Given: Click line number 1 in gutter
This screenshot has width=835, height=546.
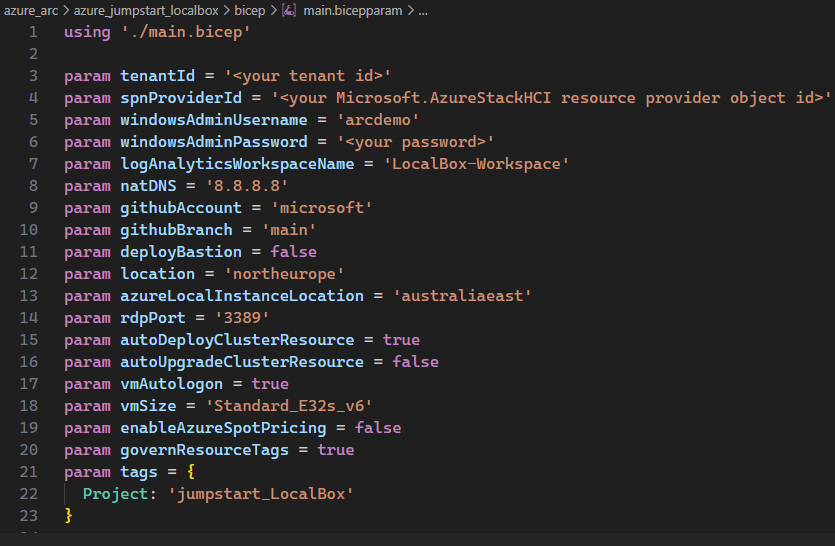Looking at the screenshot, I should pyautogui.click(x=33, y=32).
